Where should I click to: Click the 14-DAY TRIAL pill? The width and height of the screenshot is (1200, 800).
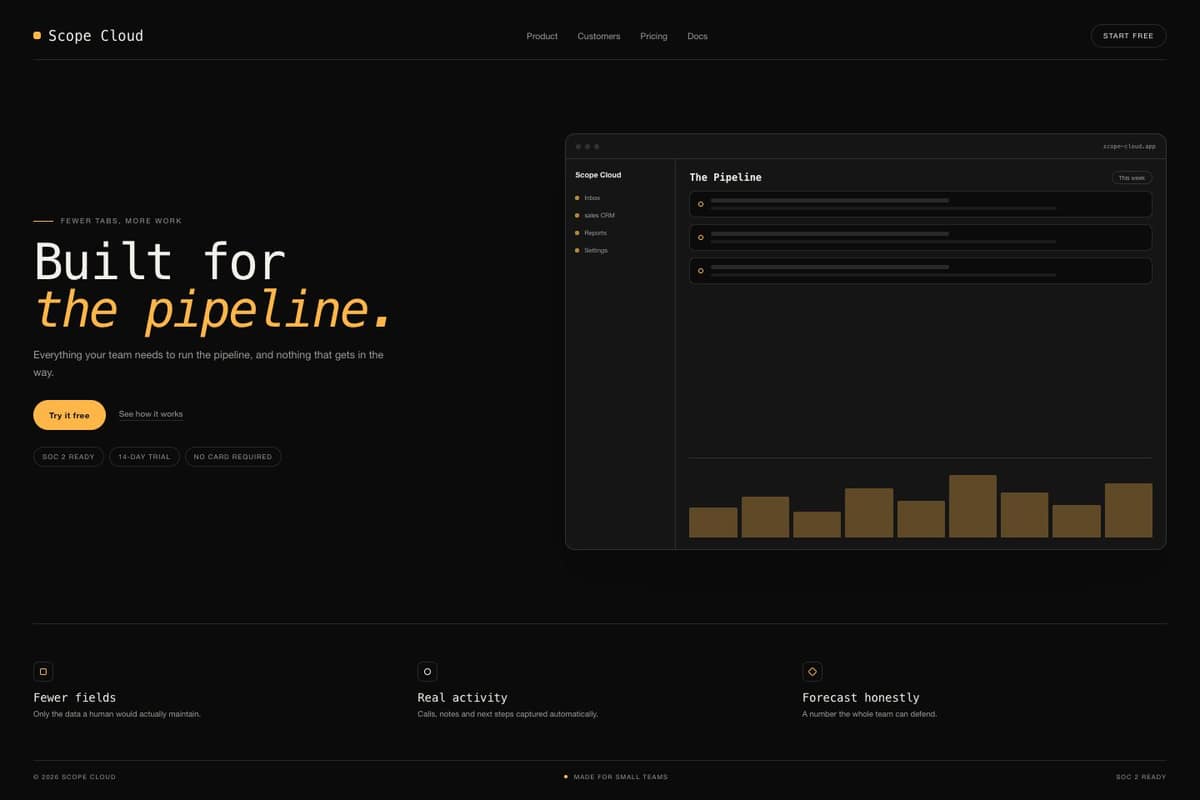pyautogui.click(x=144, y=456)
